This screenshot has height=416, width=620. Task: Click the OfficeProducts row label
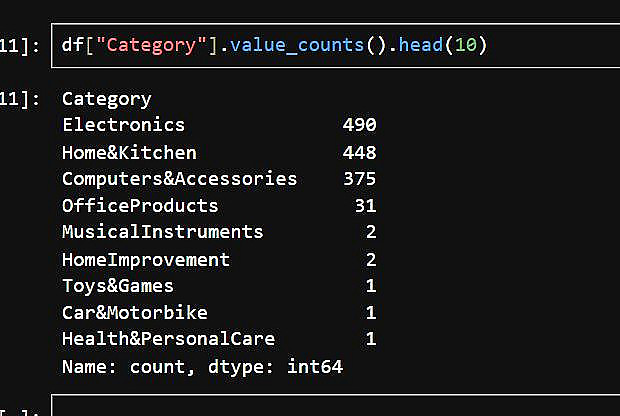pyautogui.click(x=139, y=206)
